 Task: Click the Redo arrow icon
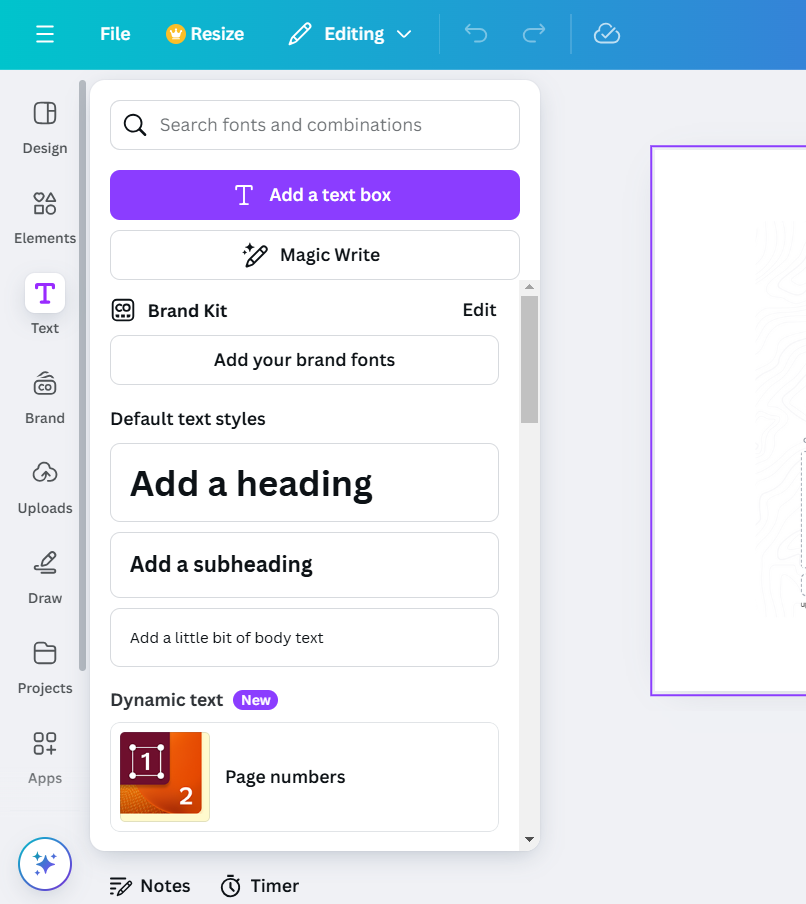click(x=534, y=34)
